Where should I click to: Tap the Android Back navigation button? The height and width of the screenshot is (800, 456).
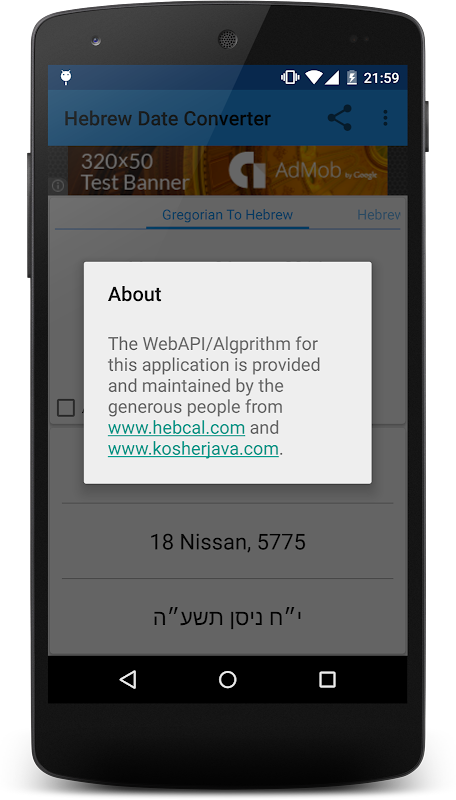click(x=128, y=679)
